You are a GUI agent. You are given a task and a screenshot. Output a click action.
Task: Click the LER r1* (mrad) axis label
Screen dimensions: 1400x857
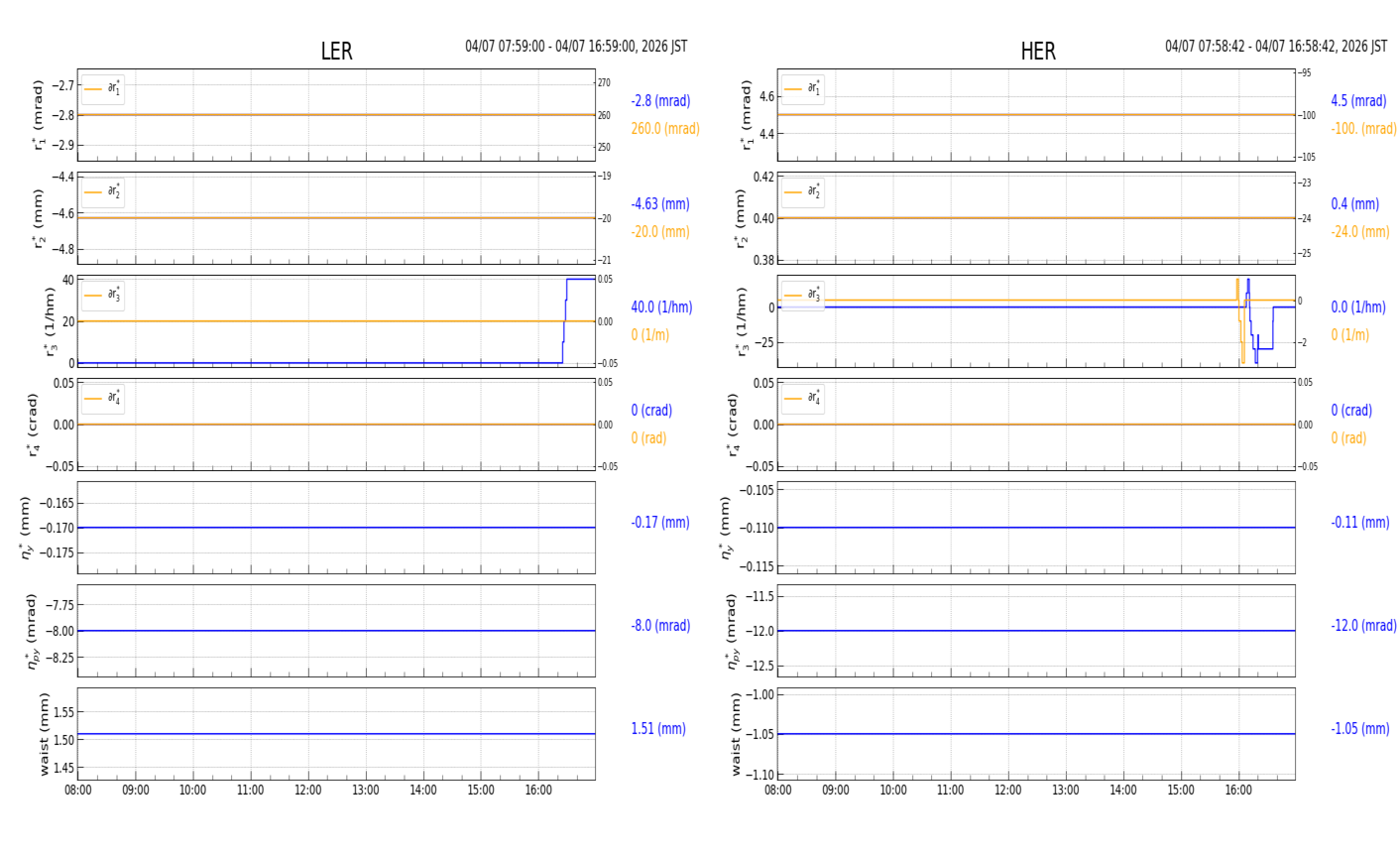pyautogui.click(x=40, y=115)
